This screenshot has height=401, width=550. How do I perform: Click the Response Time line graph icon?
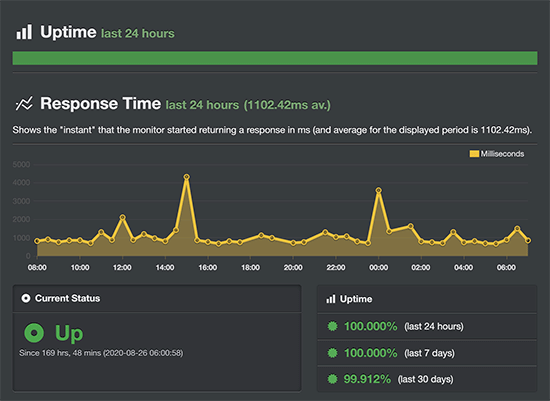[x=24, y=103]
